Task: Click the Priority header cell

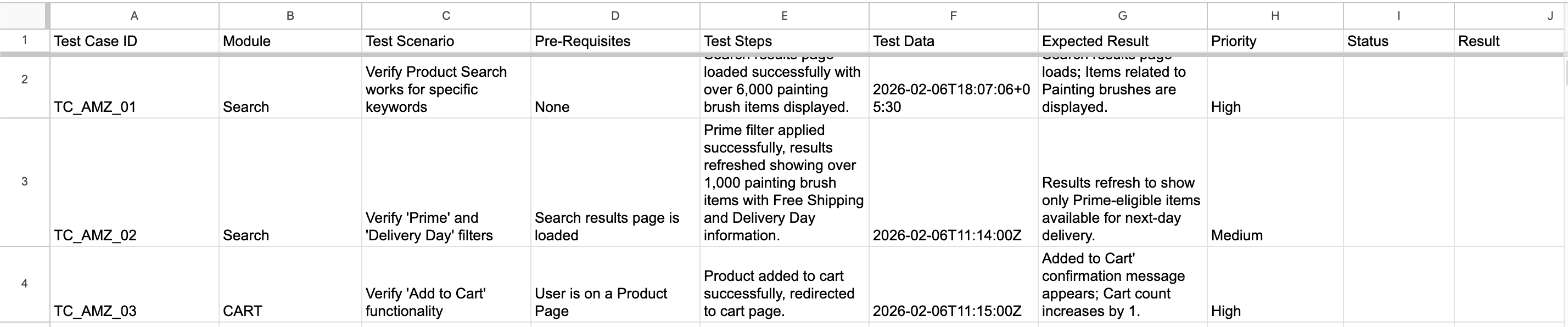Action: pyautogui.click(x=1275, y=41)
